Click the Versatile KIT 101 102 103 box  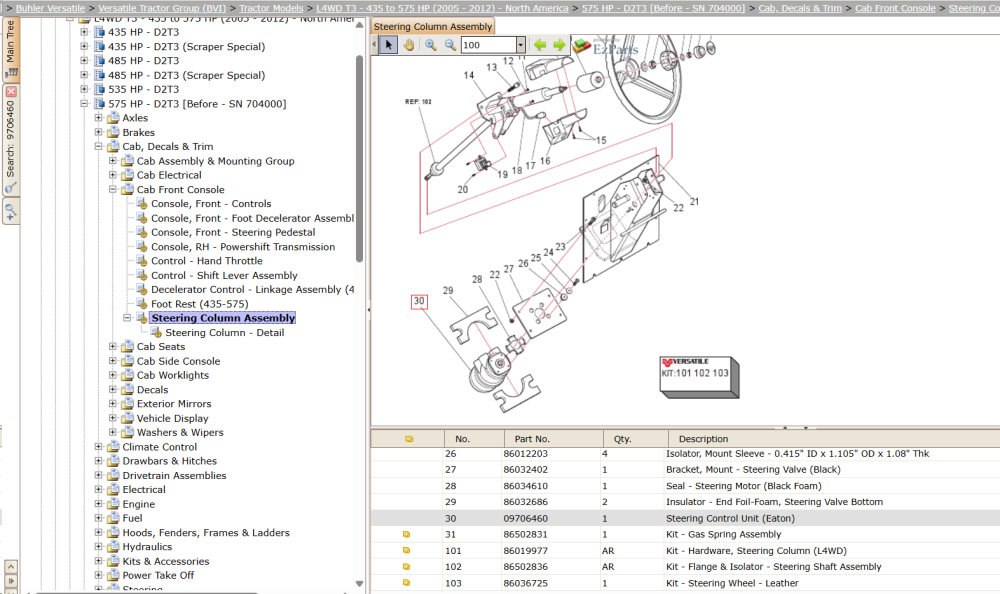click(x=699, y=377)
